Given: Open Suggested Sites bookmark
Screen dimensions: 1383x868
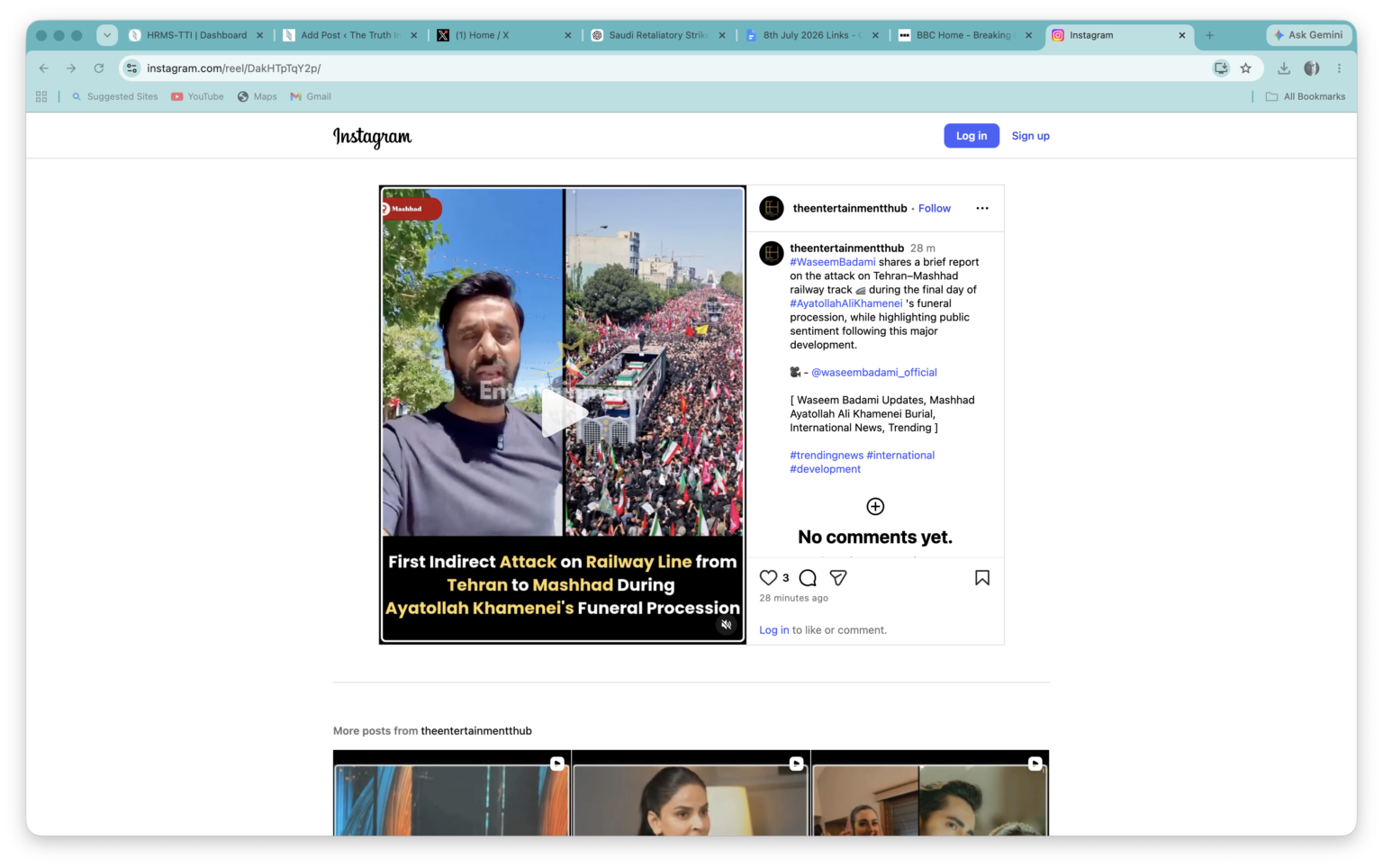Looking at the screenshot, I should point(115,96).
